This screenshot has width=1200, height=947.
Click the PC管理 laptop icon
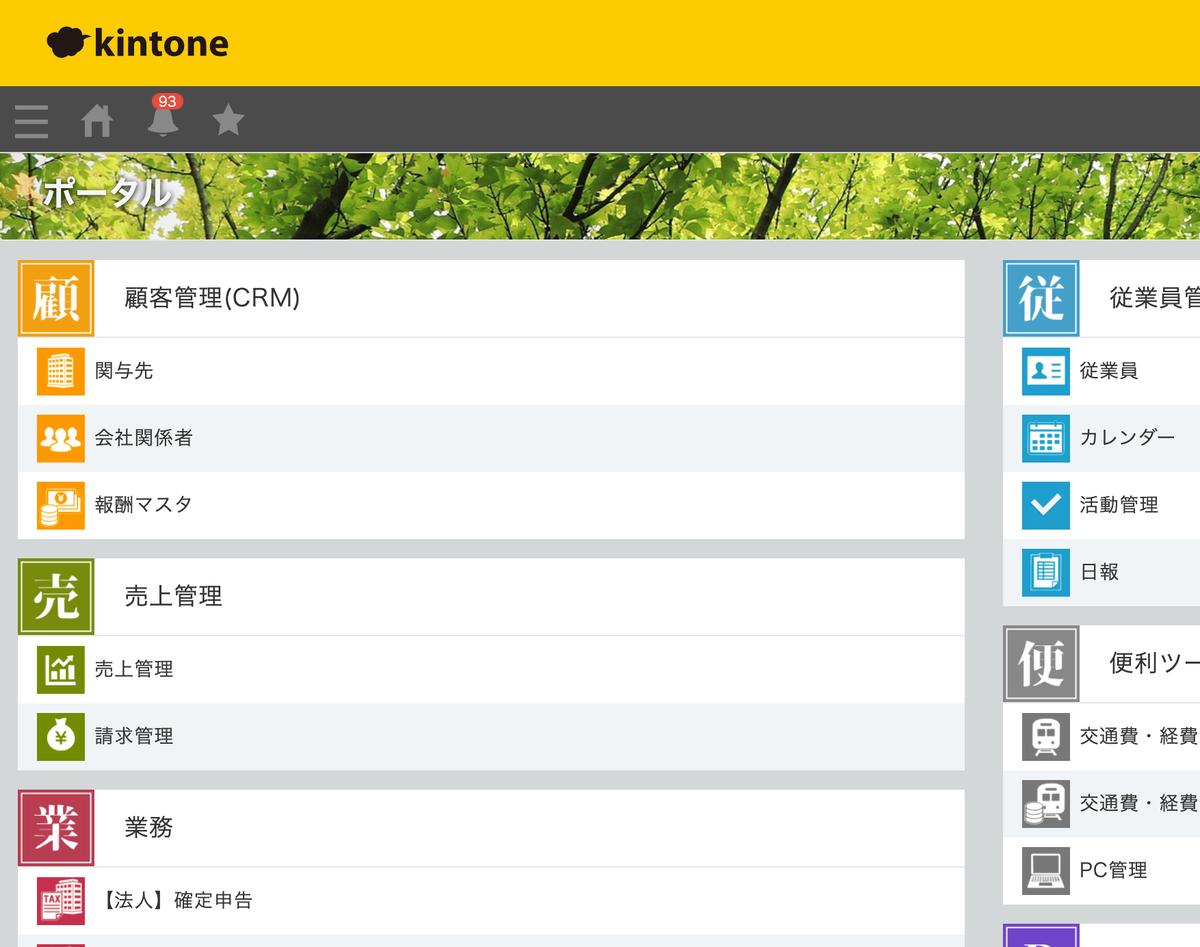tap(1044, 870)
